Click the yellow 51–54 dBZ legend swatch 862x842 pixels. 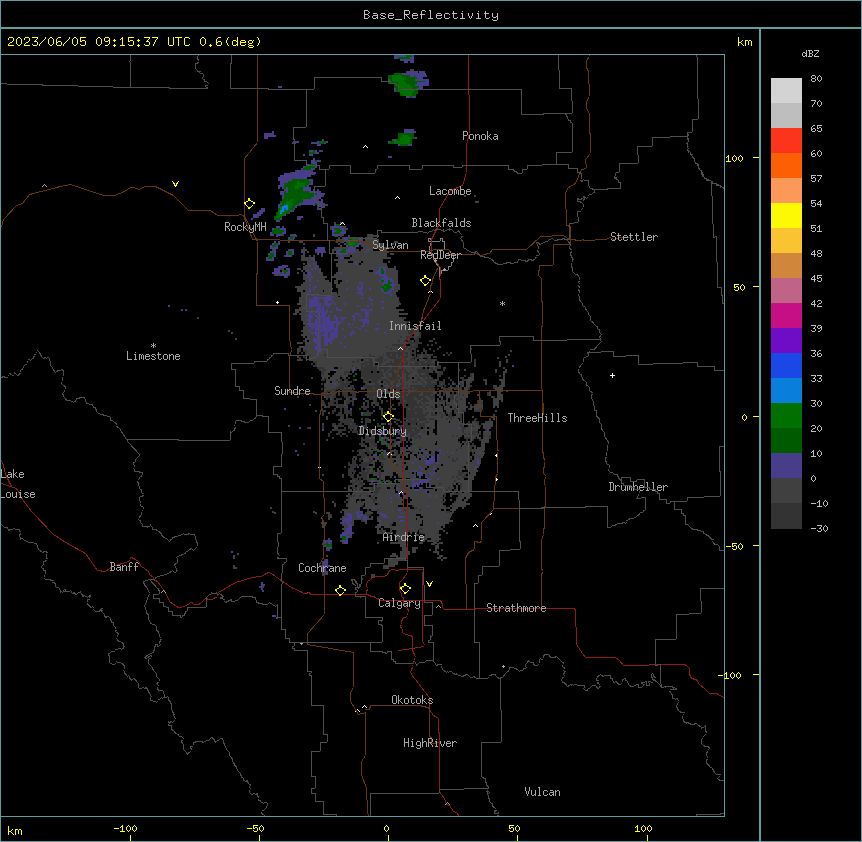coord(786,215)
